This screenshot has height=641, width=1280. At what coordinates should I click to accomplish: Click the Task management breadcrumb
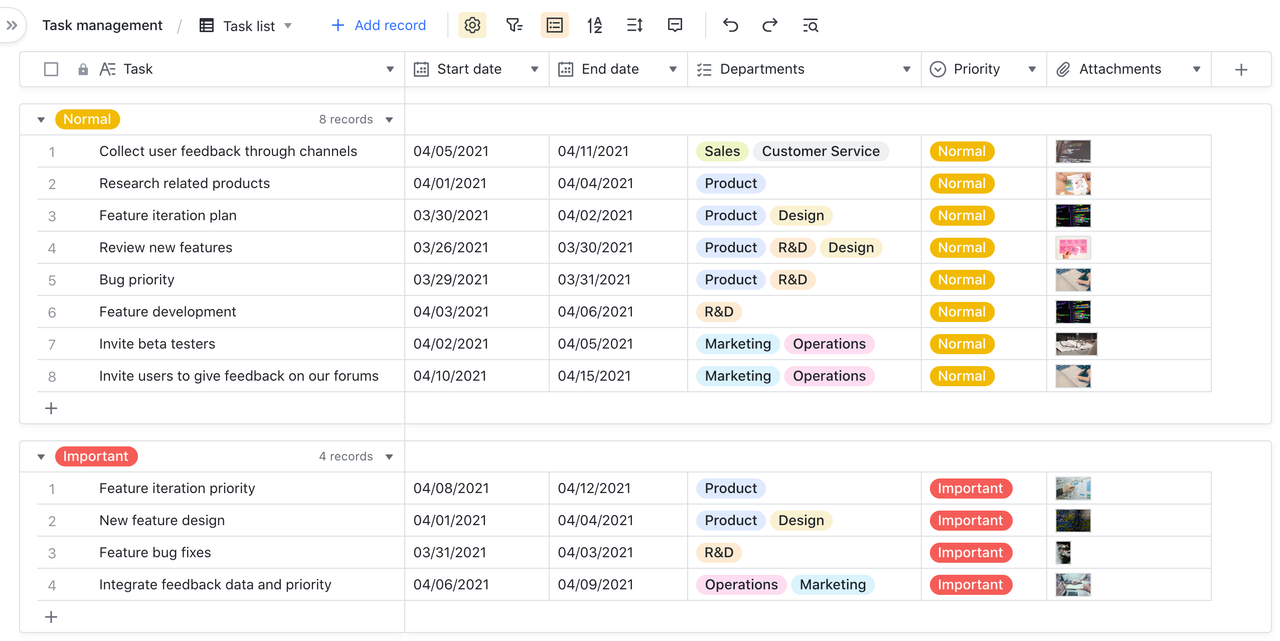pyautogui.click(x=102, y=25)
